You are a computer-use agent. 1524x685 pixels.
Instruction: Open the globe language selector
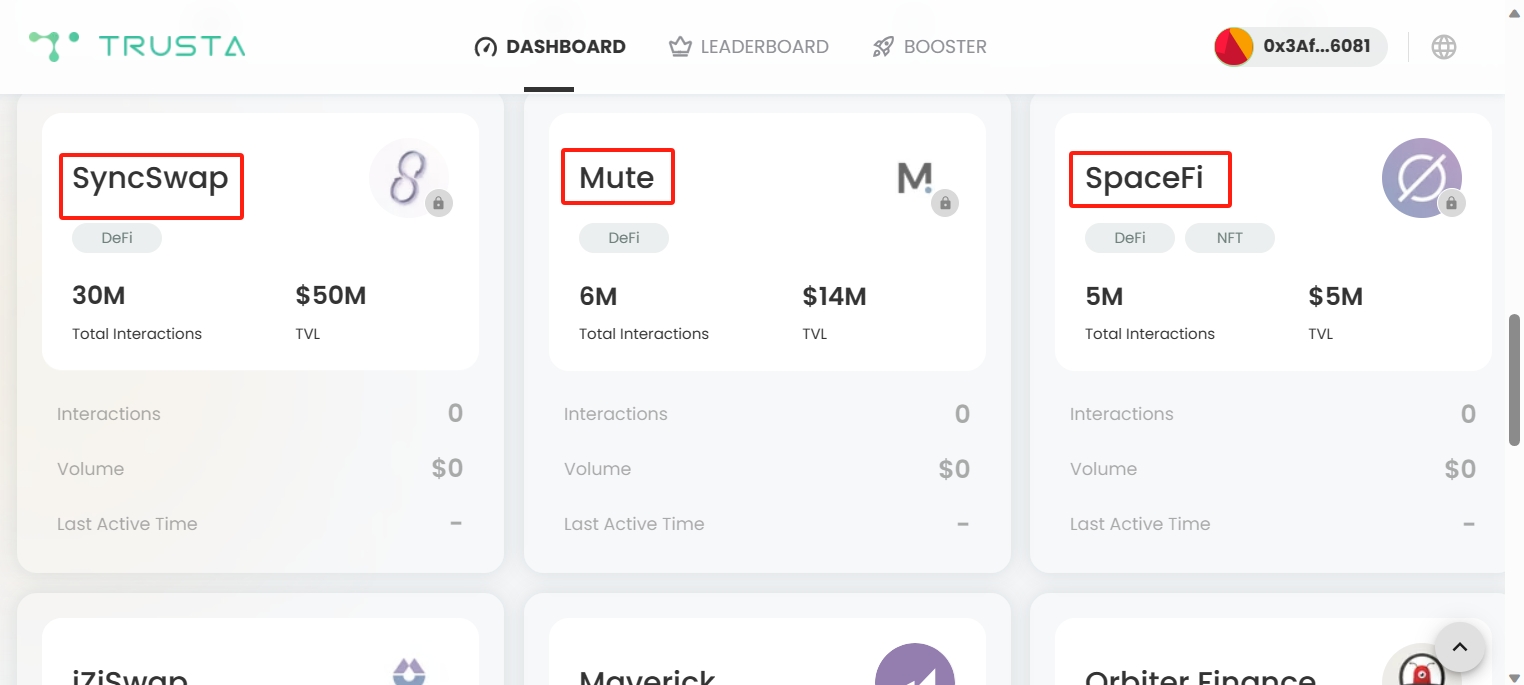pos(1443,47)
